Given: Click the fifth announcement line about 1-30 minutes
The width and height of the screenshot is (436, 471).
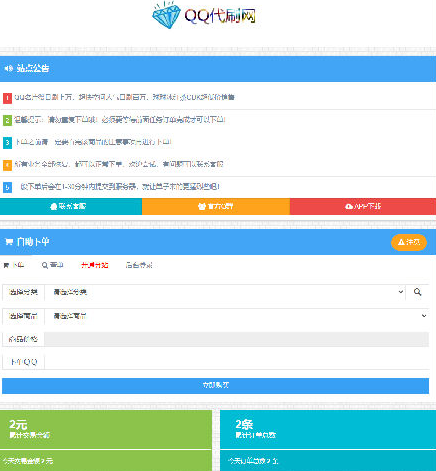Looking at the screenshot, I should click(x=120, y=187).
